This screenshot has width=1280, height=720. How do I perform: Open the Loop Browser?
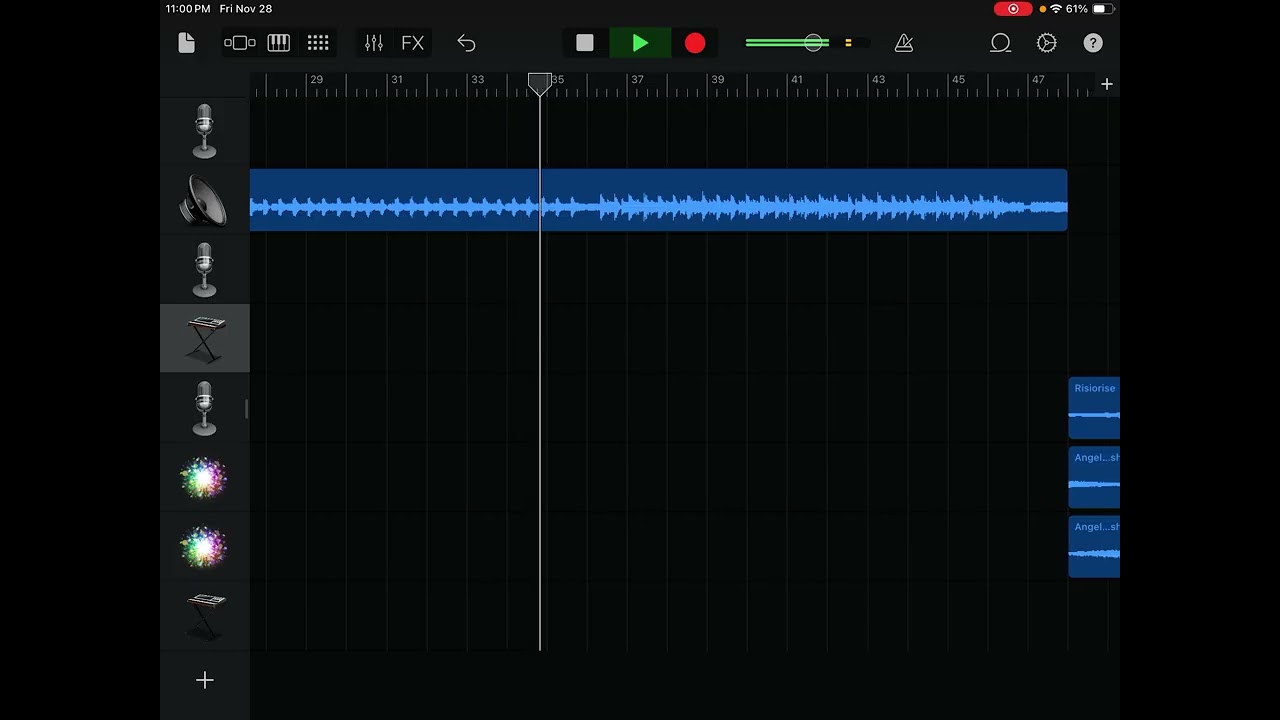[x=1000, y=43]
